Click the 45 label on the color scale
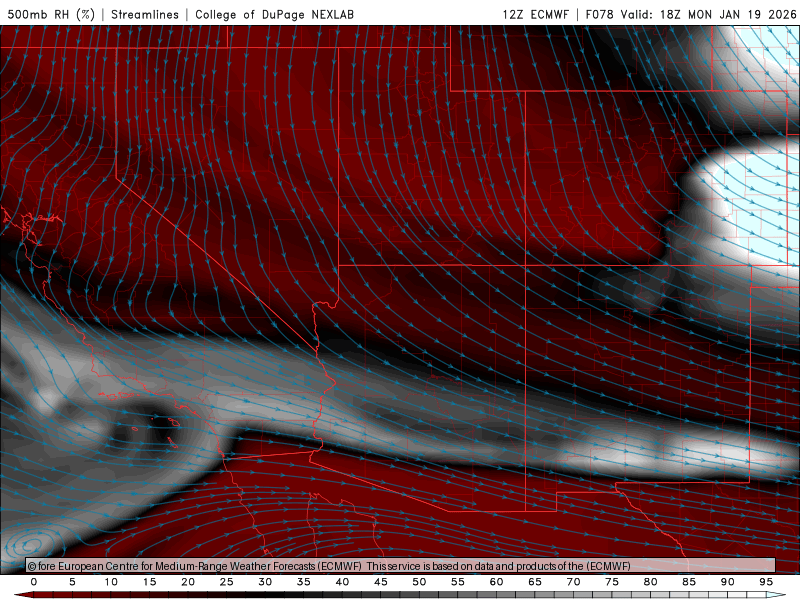Image resolution: width=800 pixels, height=600 pixels. 381,582
